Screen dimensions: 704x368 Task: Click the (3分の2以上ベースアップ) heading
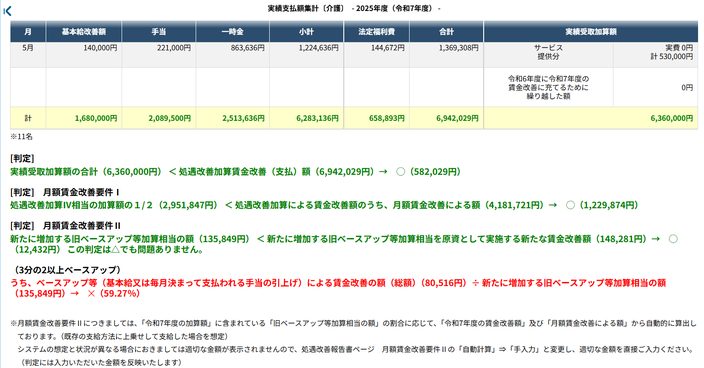(68, 270)
